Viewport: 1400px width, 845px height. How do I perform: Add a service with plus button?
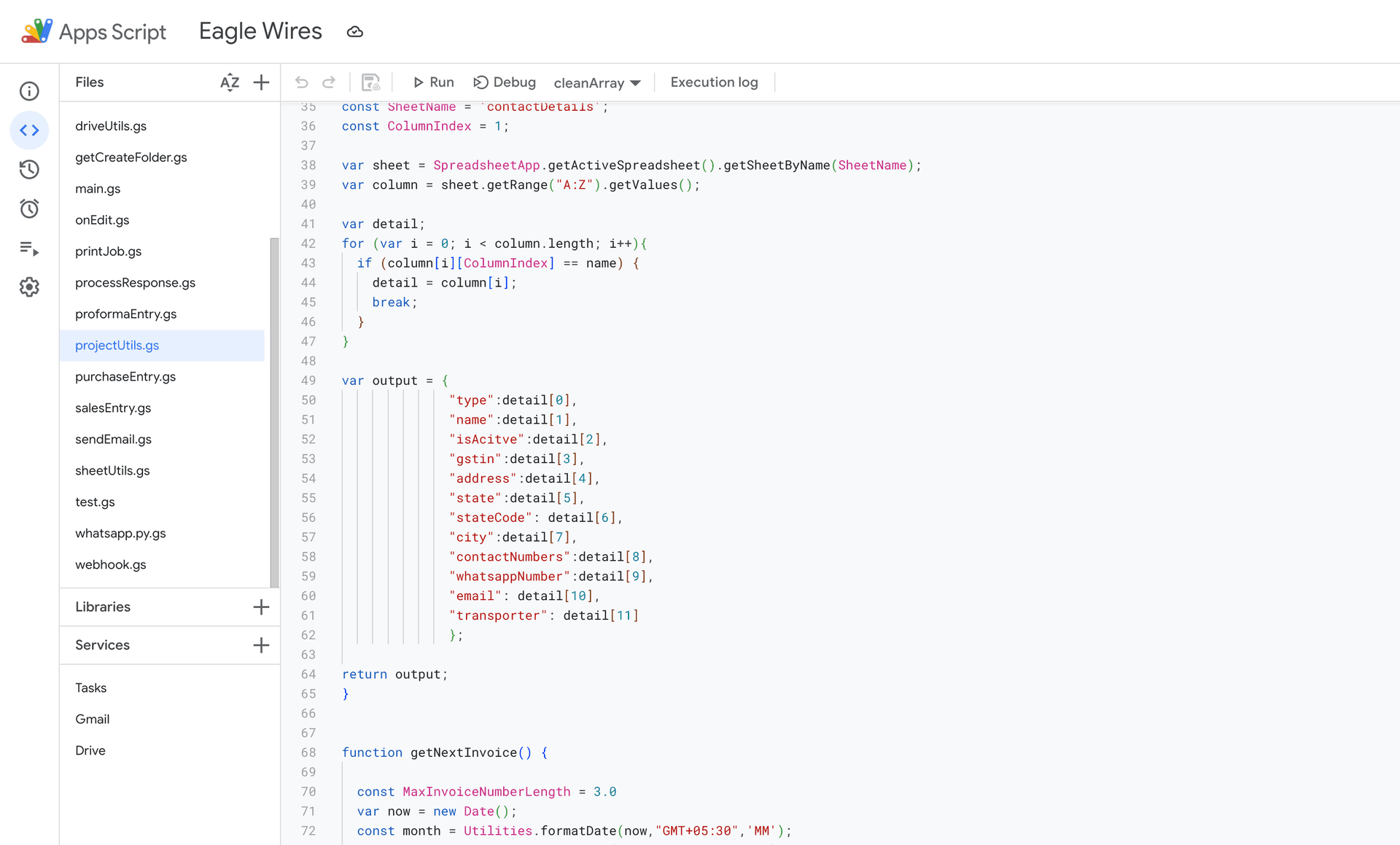coord(261,645)
